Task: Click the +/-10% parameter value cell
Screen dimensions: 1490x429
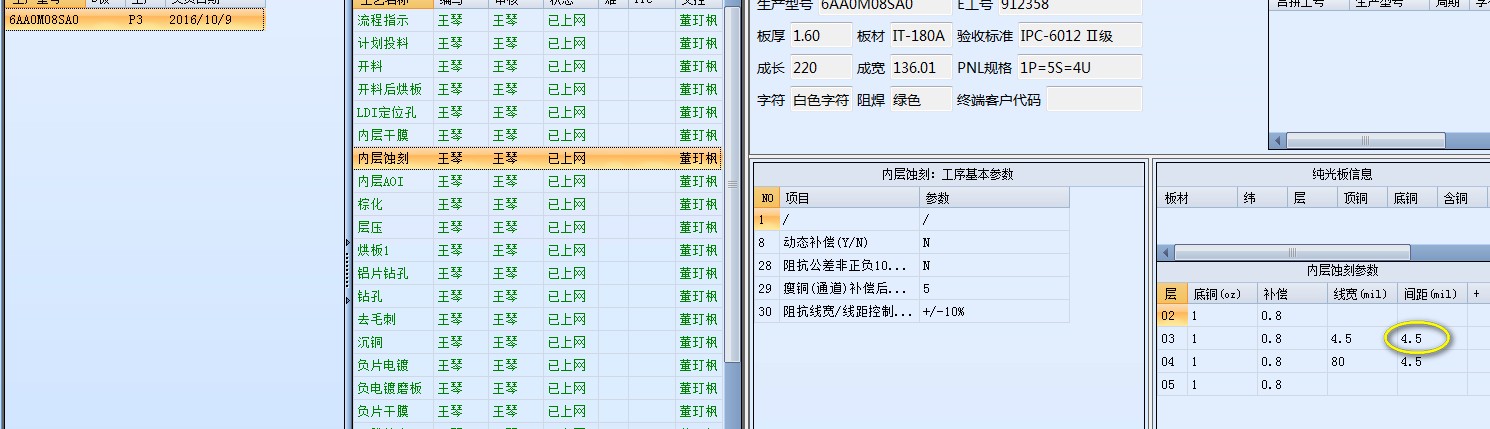Action: (x=994, y=312)
